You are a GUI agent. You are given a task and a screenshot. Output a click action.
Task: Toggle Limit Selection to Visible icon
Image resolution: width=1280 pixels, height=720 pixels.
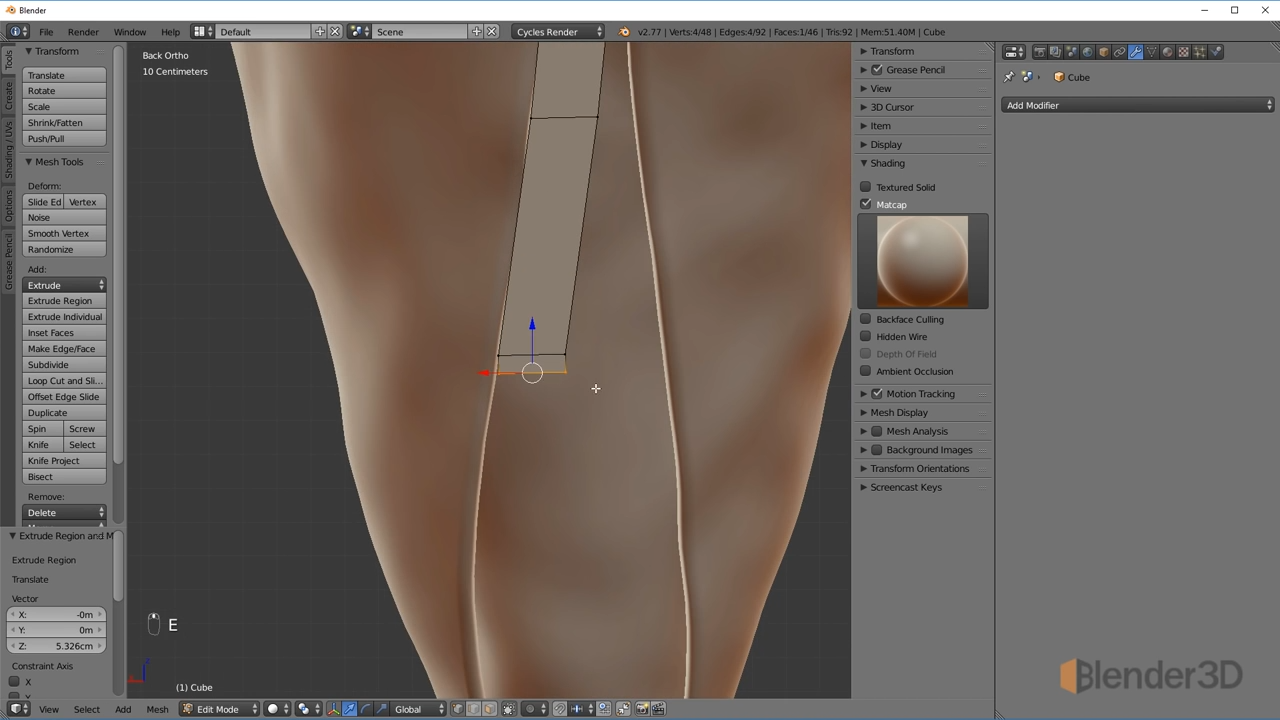508,709
